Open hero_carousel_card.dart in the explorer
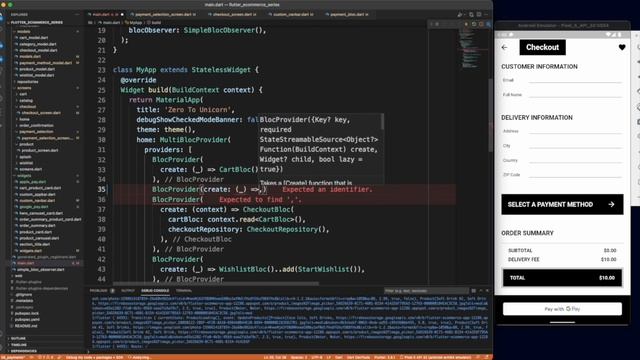This screenshot has height=360, width=640. tap(41, 213)
